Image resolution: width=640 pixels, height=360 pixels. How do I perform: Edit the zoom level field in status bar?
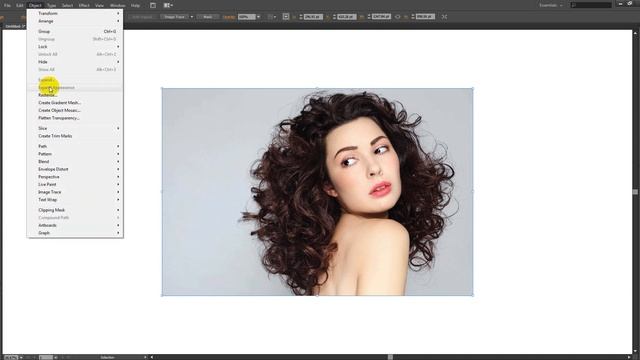(x=11, y=357)
